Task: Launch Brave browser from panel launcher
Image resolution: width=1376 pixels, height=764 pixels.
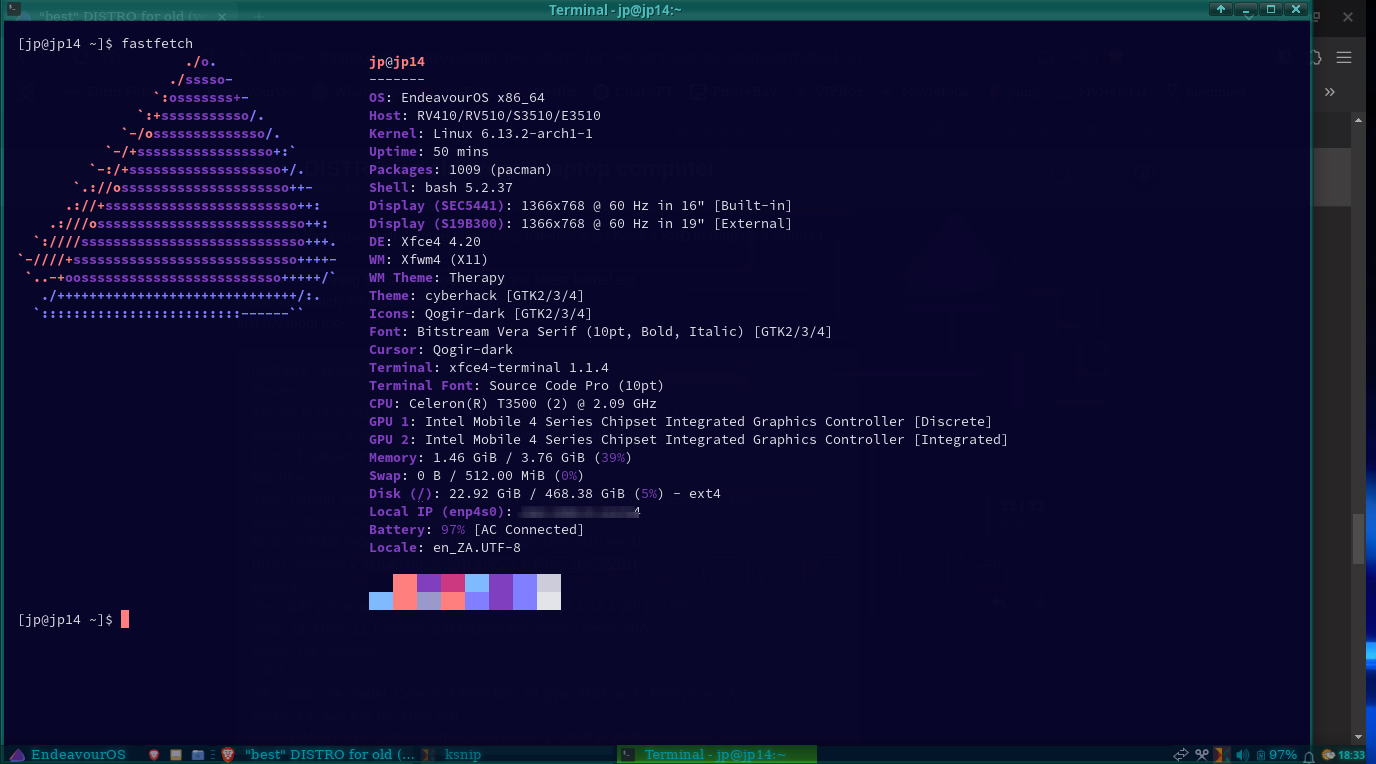Action: 154,755
